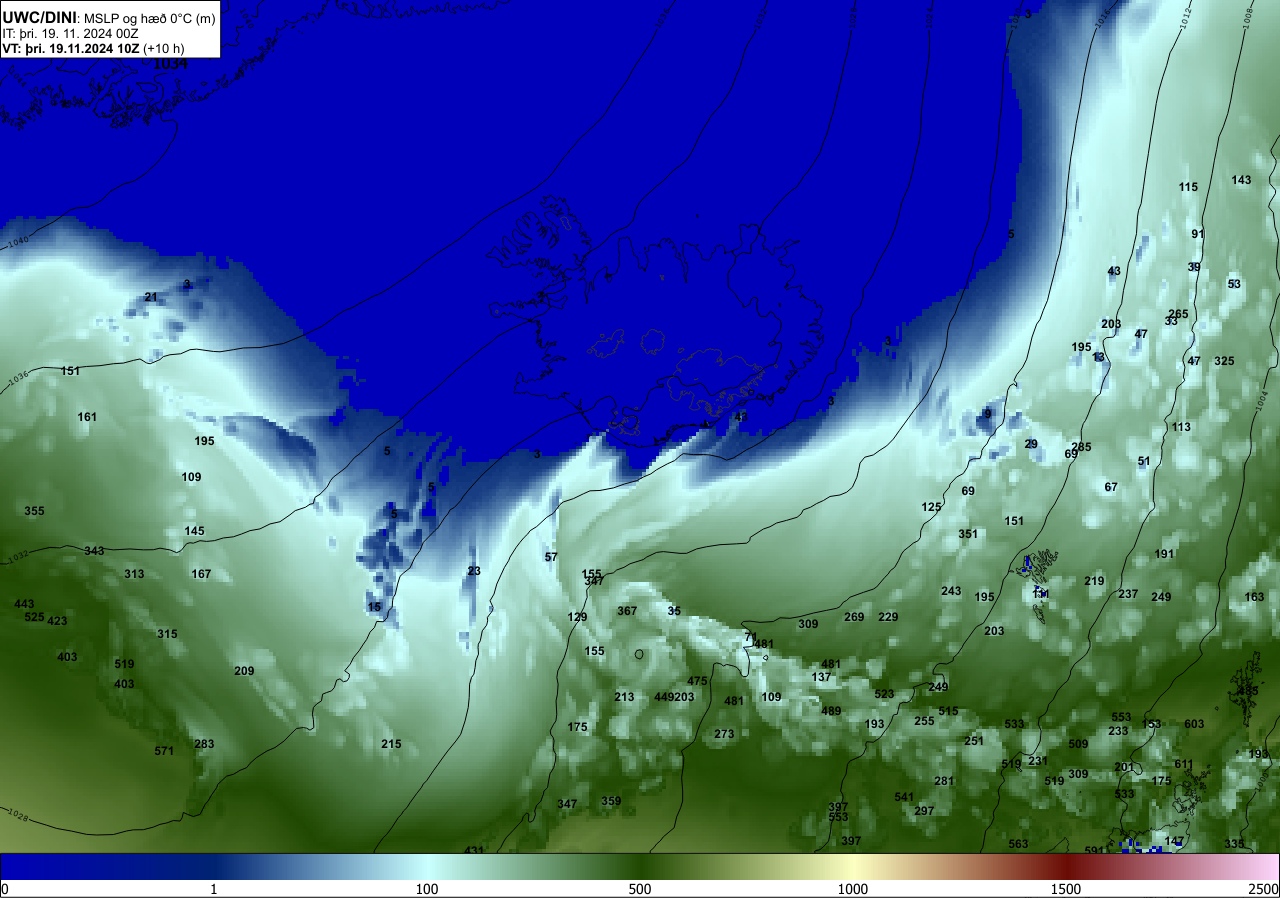Click the height value "351"
This screenshot has width=1280, height=898.
(968, 534)
